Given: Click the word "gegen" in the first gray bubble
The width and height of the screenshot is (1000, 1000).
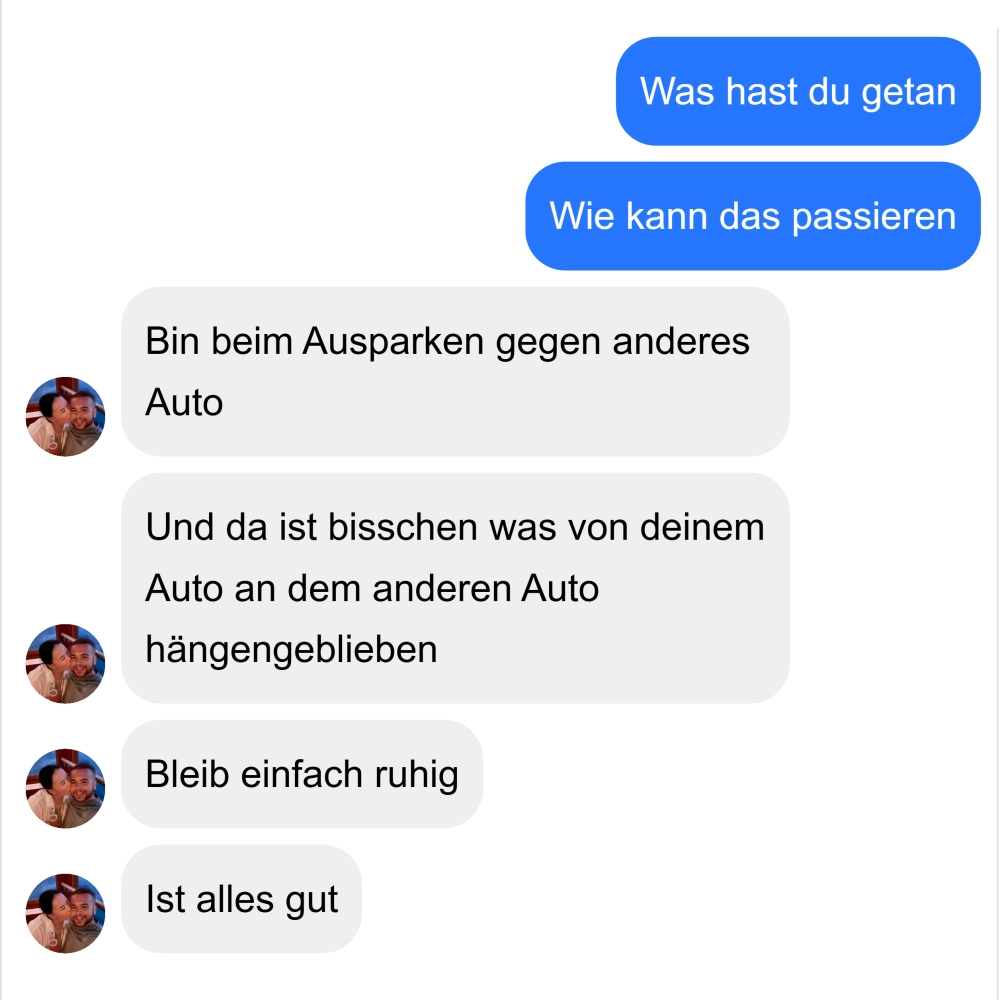Looking at the screenshot, I should [x=548, y=343].
